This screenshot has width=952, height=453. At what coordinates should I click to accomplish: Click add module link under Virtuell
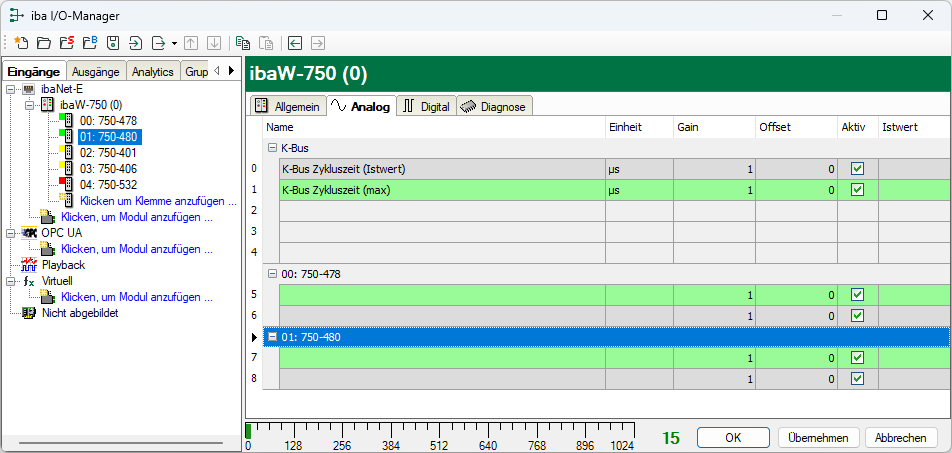137,298
